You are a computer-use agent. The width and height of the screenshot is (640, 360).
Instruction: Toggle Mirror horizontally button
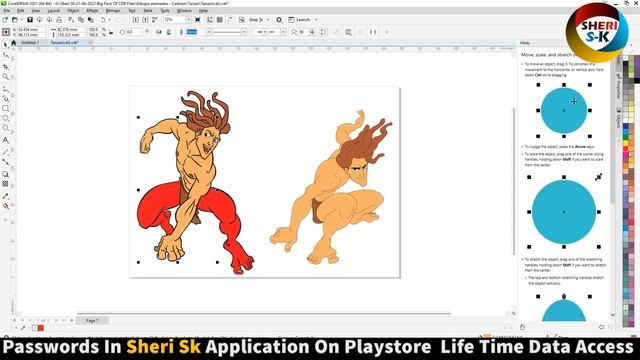(159, 32)
